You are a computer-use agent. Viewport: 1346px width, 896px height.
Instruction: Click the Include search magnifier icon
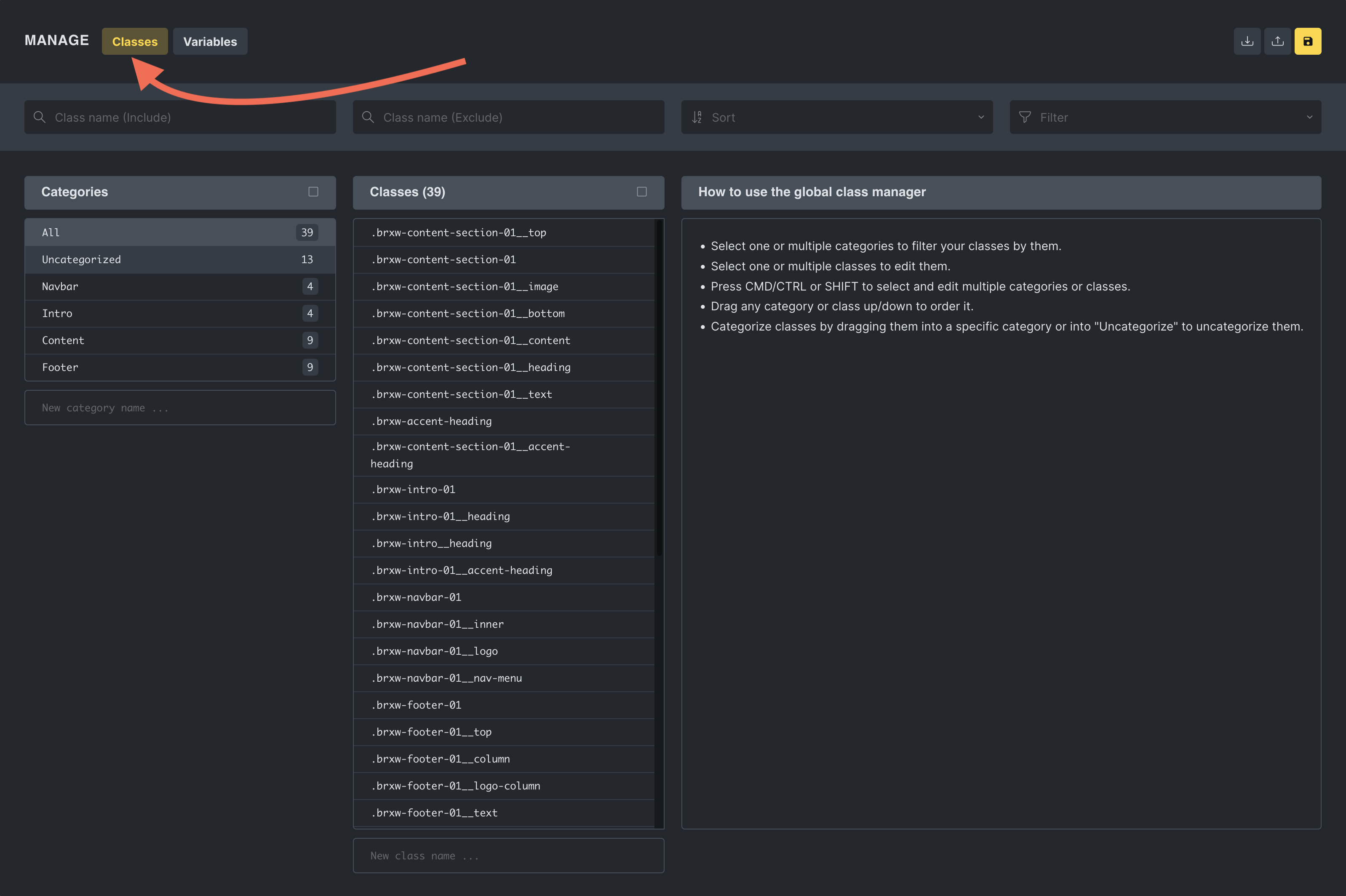40,117
